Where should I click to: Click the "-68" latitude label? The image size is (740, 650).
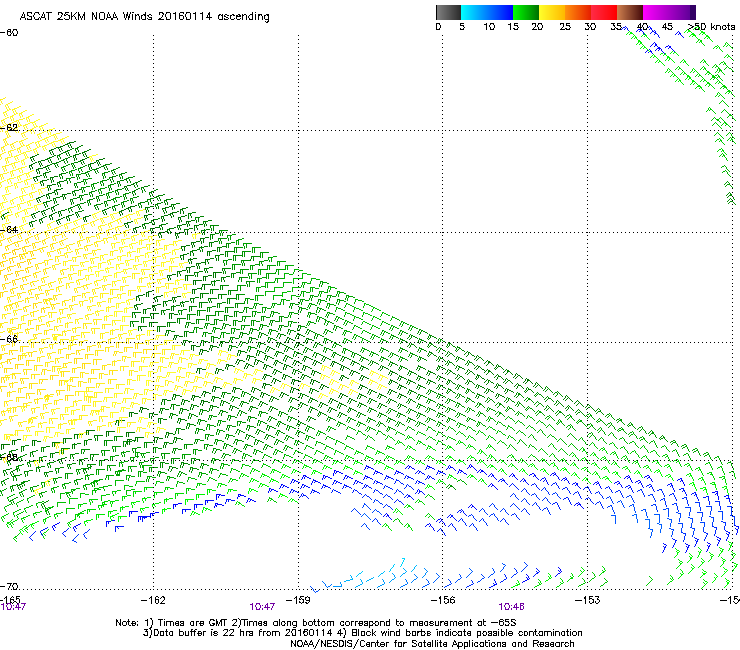point(9,457)
